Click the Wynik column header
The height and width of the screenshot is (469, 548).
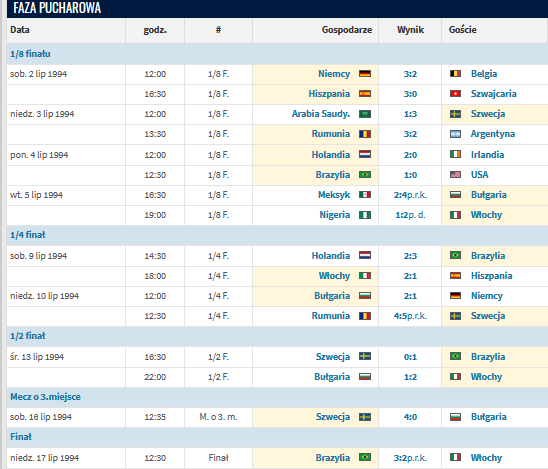click(410, 30)
